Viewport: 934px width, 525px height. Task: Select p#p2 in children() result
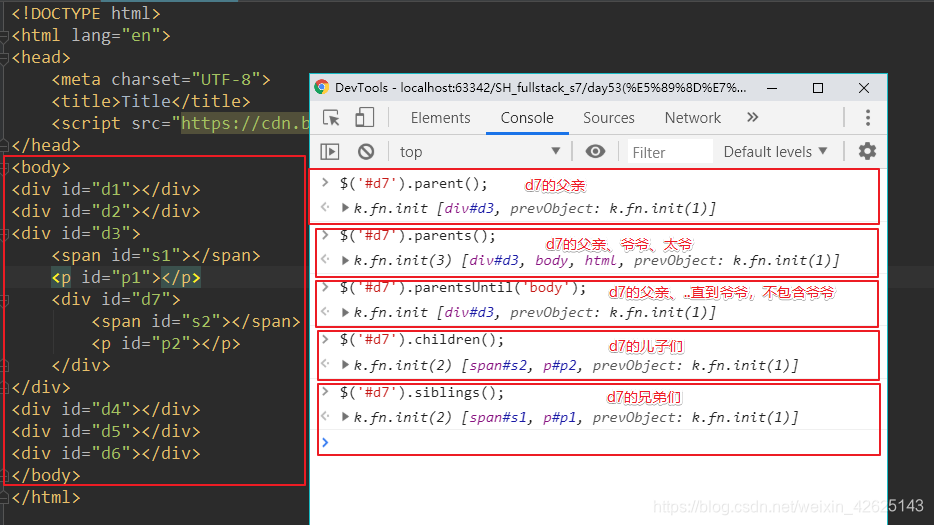tap(559, 365)
